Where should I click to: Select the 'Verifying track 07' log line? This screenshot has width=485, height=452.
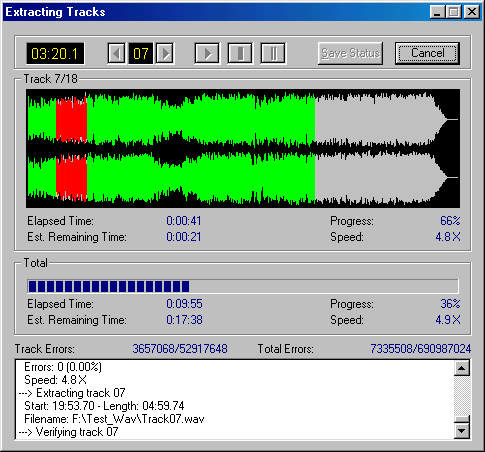pyautogui.click(x=68, y=432)
